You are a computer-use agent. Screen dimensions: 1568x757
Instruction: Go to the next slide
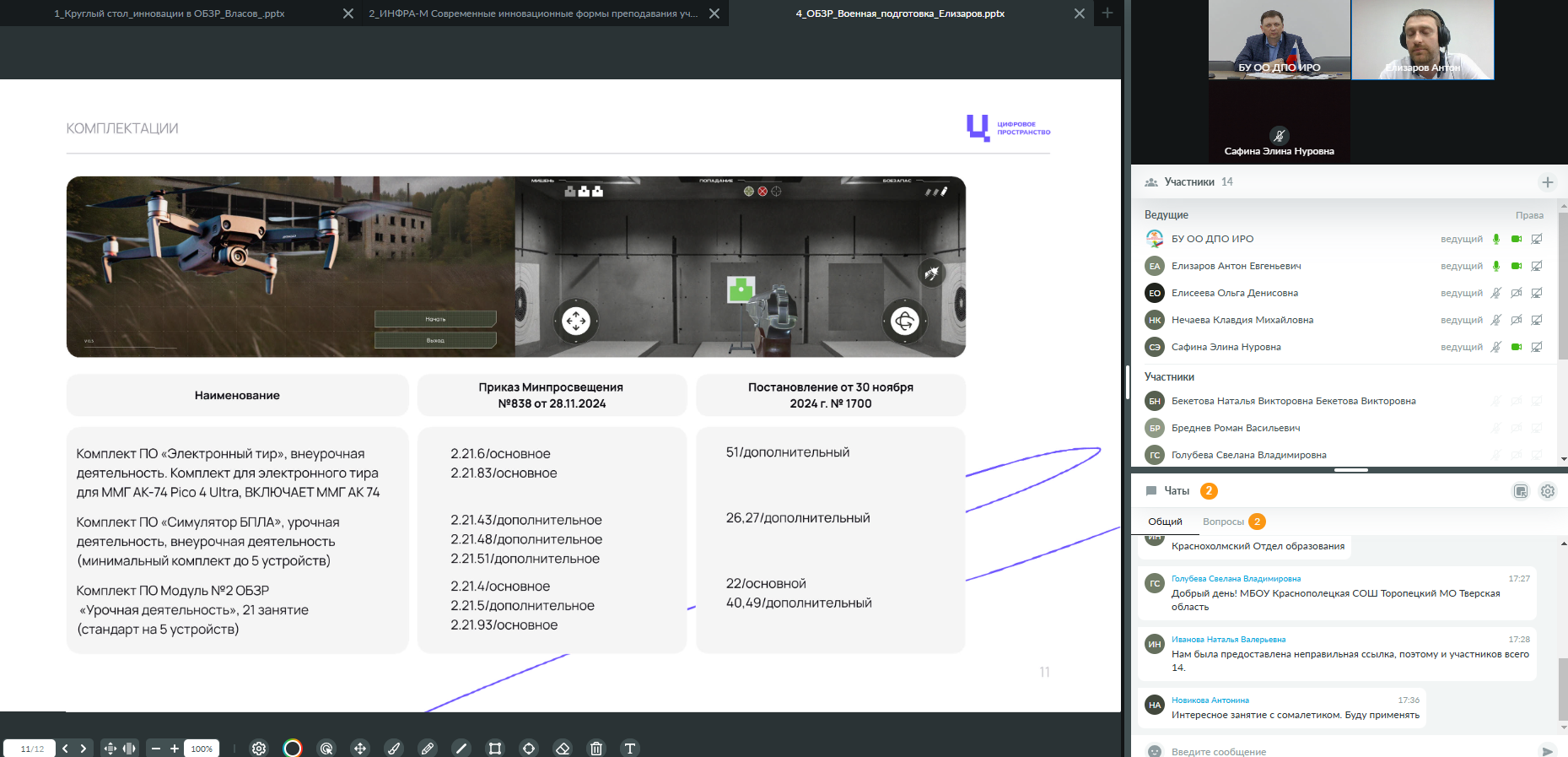[x=84, y=749]
